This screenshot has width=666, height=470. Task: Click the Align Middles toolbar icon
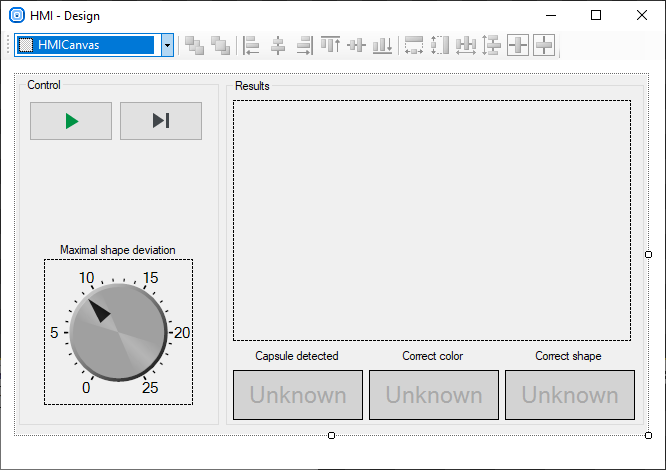[x=356, y=45]
